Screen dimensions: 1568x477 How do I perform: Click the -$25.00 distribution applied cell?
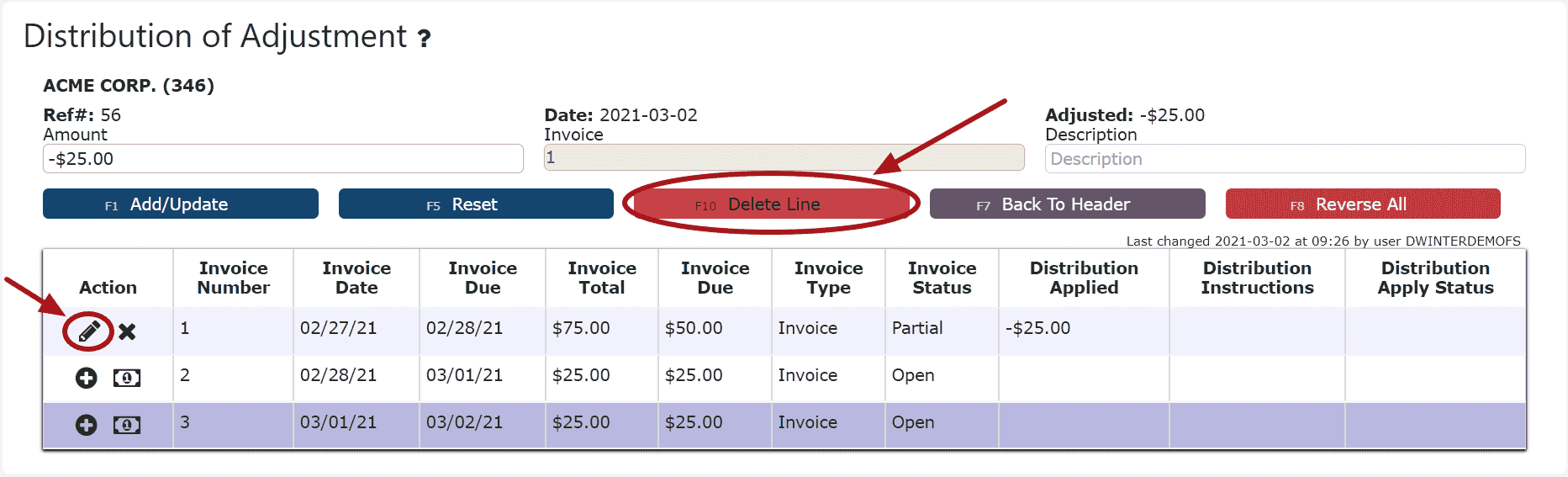[1037, 328]
